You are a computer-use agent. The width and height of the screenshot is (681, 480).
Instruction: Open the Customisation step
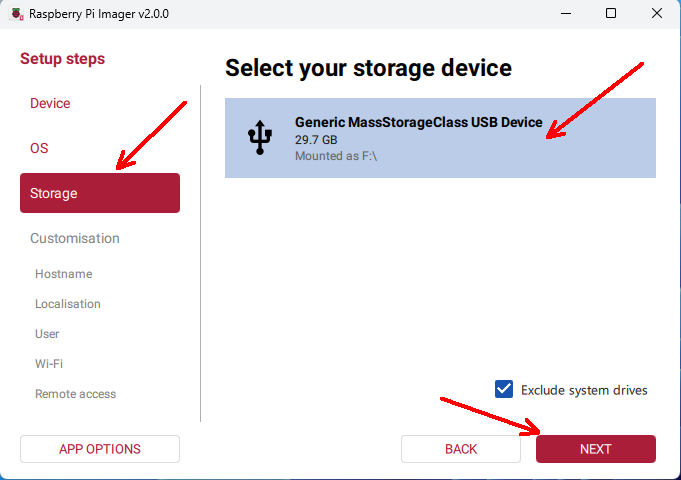point(75,238)
